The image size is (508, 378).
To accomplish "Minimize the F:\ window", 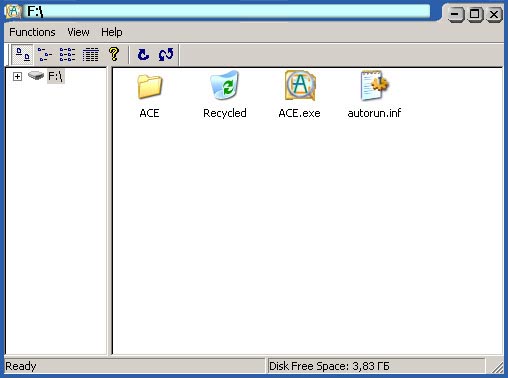I will click(x=455, y=14).
